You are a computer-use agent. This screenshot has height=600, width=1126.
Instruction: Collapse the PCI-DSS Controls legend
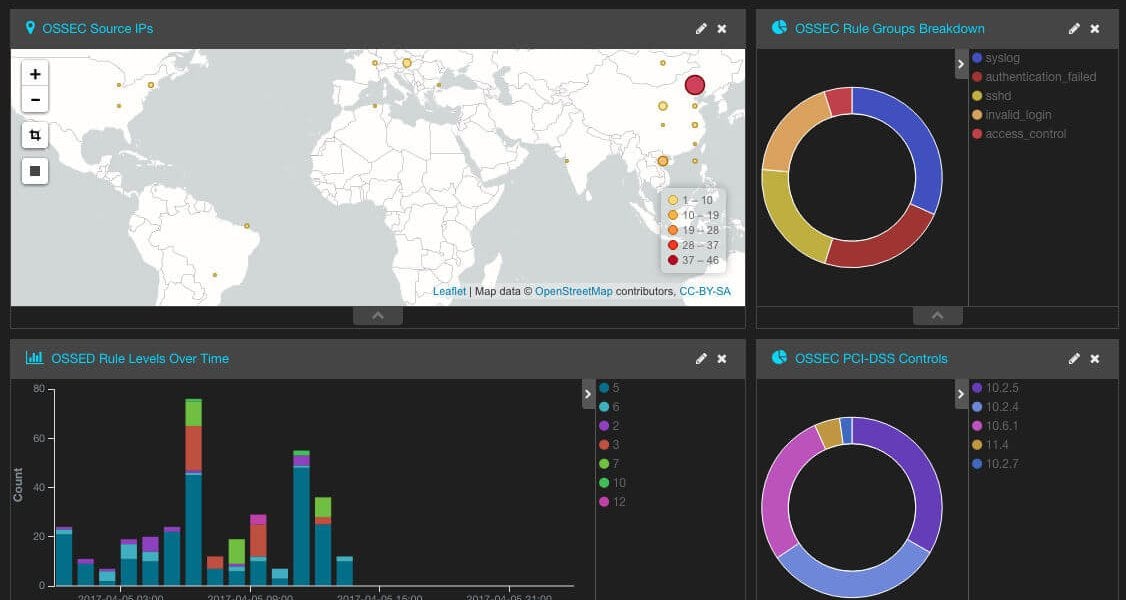click(961, 394)
